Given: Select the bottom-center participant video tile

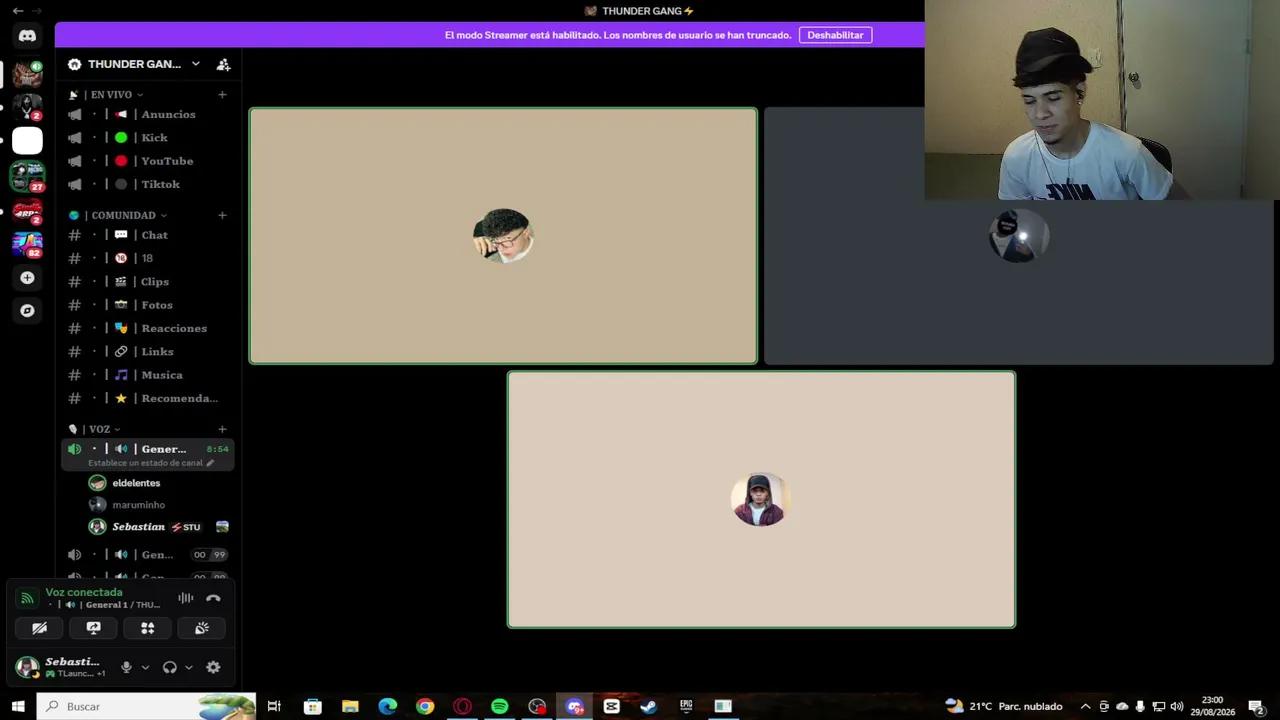Looking at the screenshot, I should coord(761,500).
